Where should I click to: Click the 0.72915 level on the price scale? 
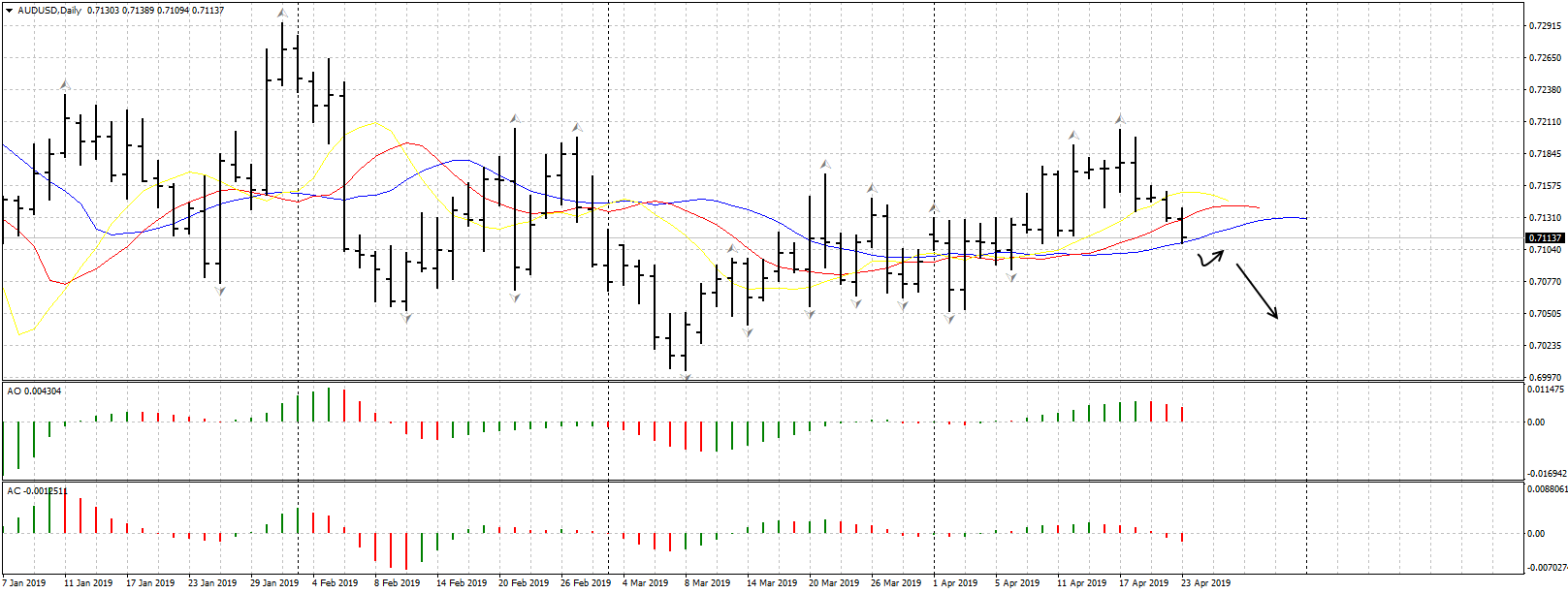(x=1545, y=26)
